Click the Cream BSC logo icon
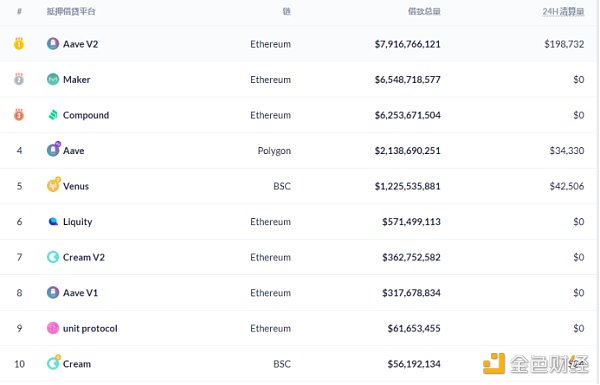 (54, 362)
